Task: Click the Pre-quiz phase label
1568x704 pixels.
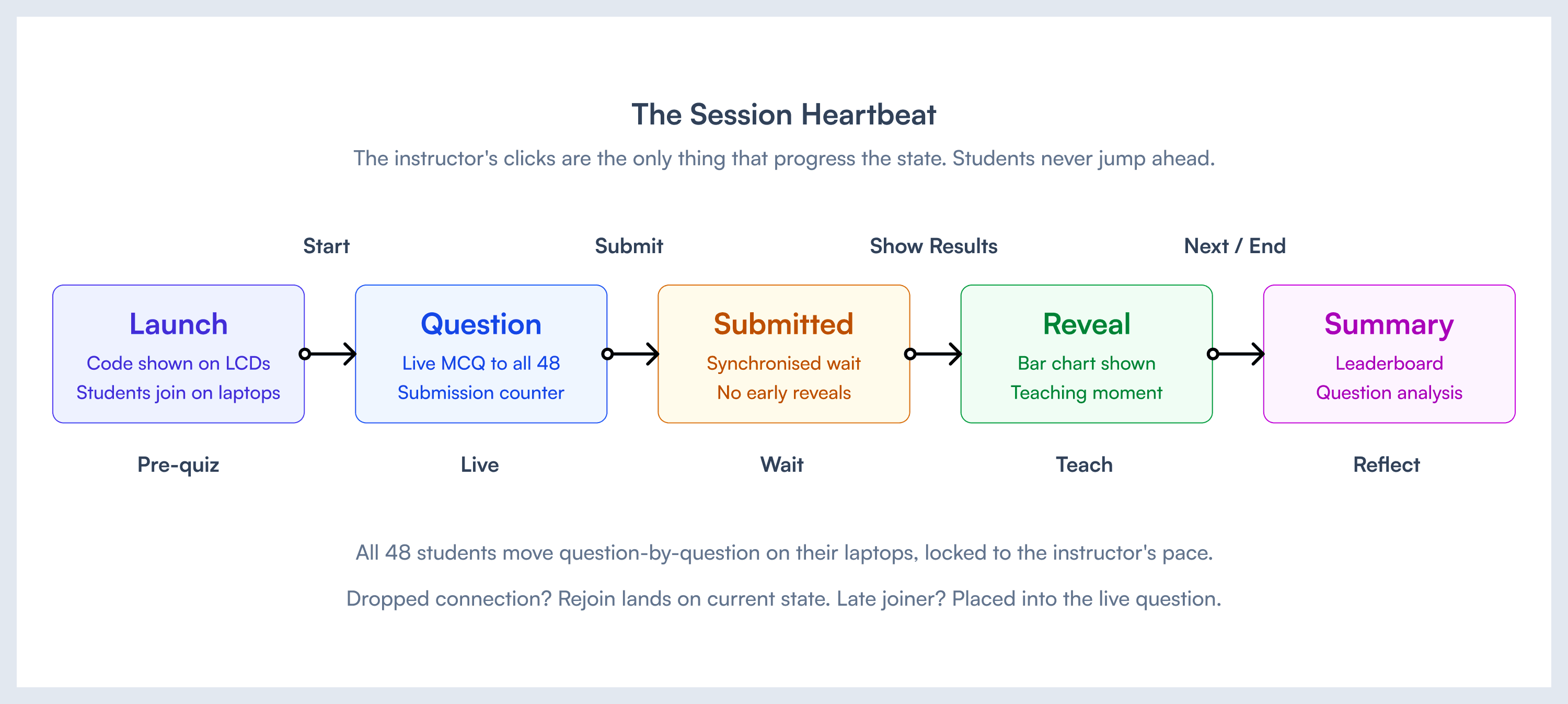Action: click(178, 464)
